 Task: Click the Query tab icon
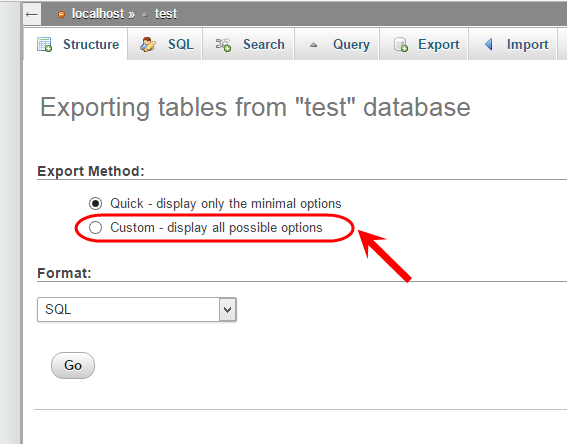(x=314, y=45)
